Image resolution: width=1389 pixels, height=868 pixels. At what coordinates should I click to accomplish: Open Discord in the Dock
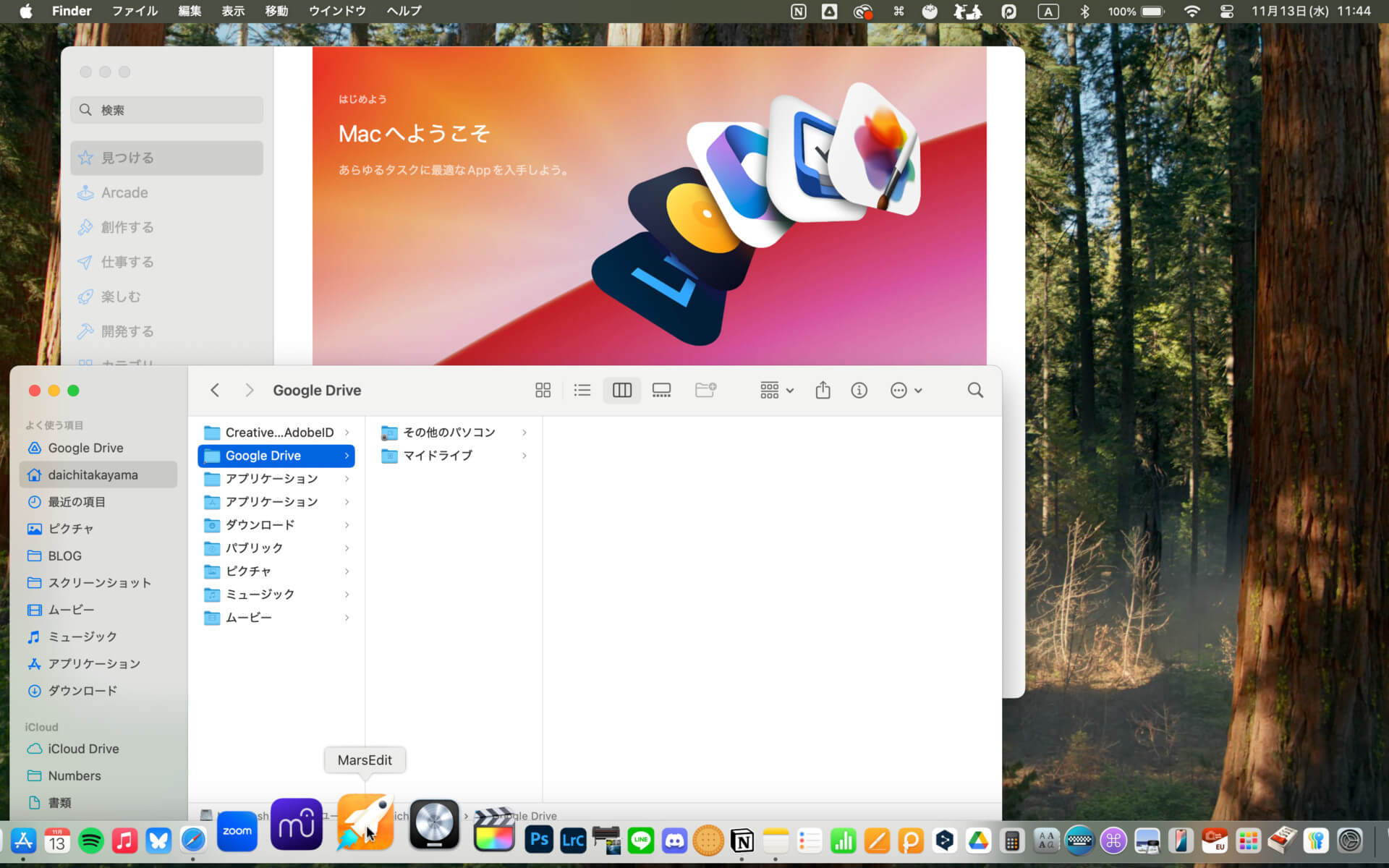point(674,840)
